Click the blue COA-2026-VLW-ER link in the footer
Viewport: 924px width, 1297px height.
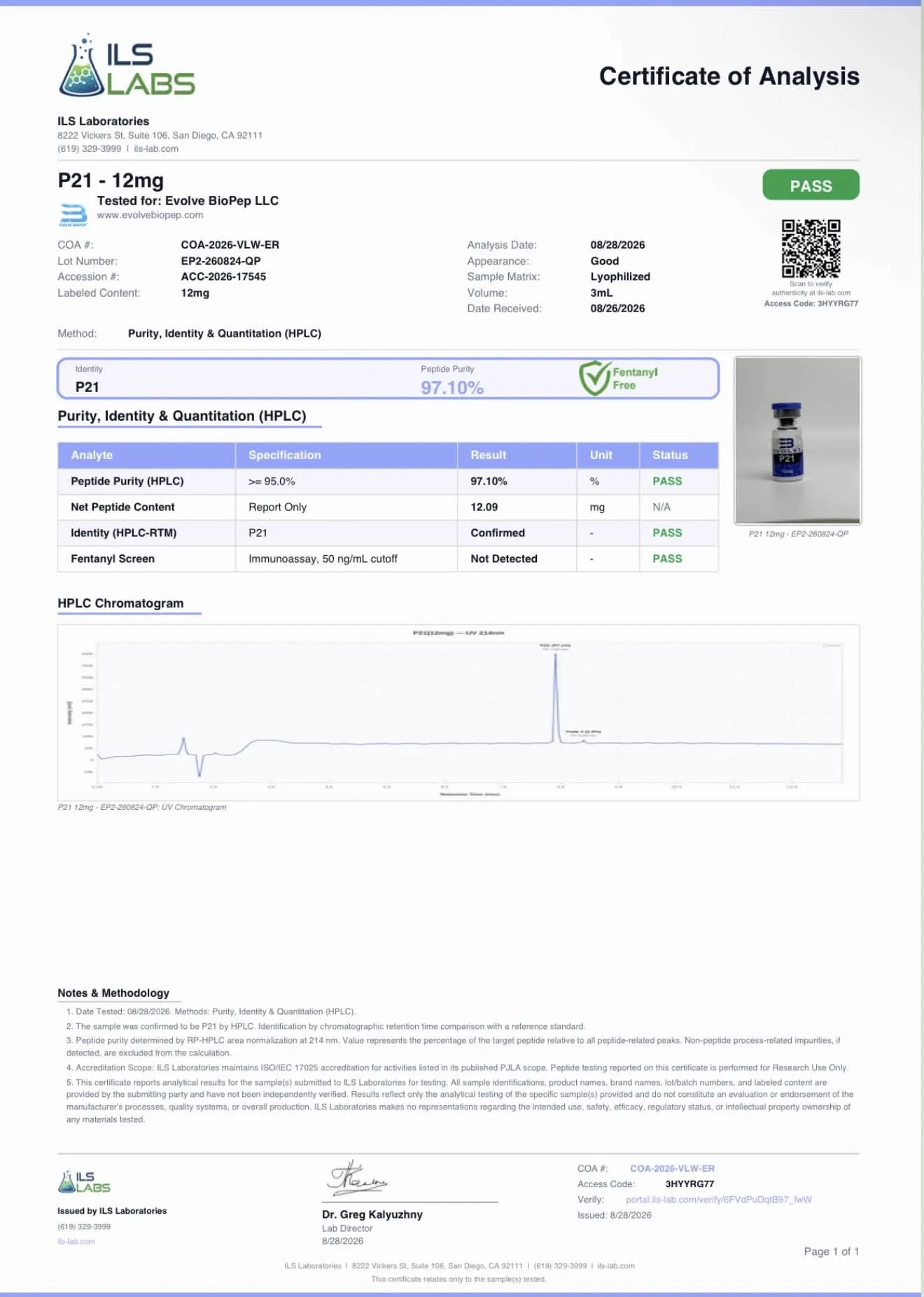[672, 1168]
